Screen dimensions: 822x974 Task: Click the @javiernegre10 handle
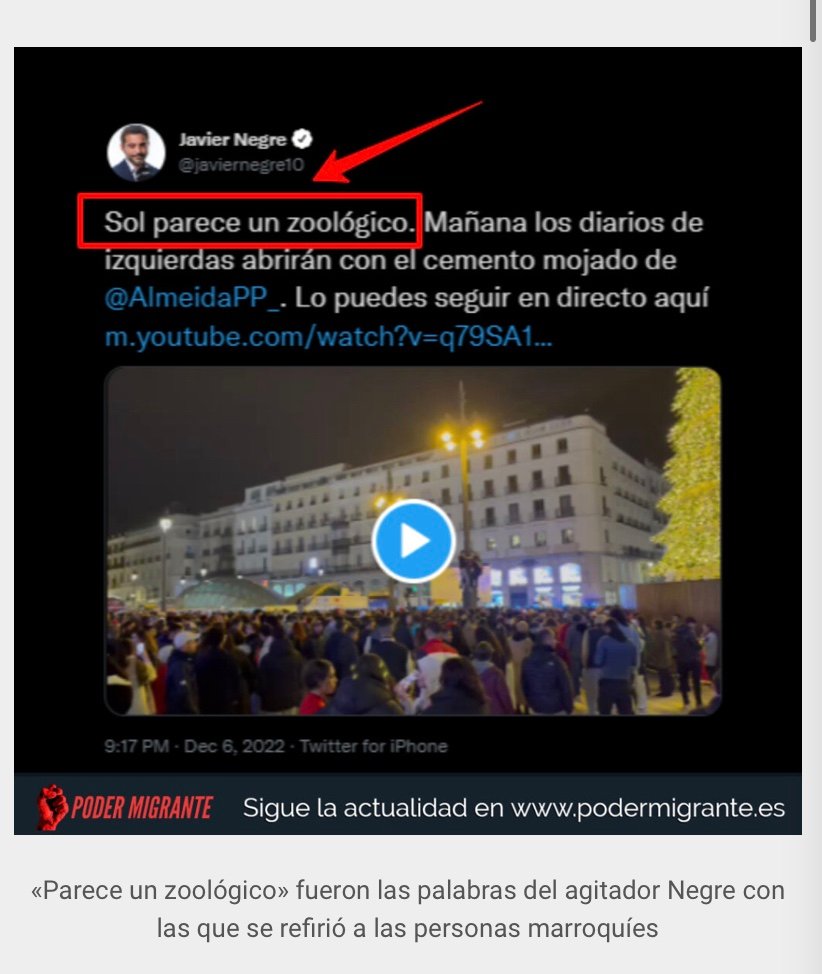point(241,165)
